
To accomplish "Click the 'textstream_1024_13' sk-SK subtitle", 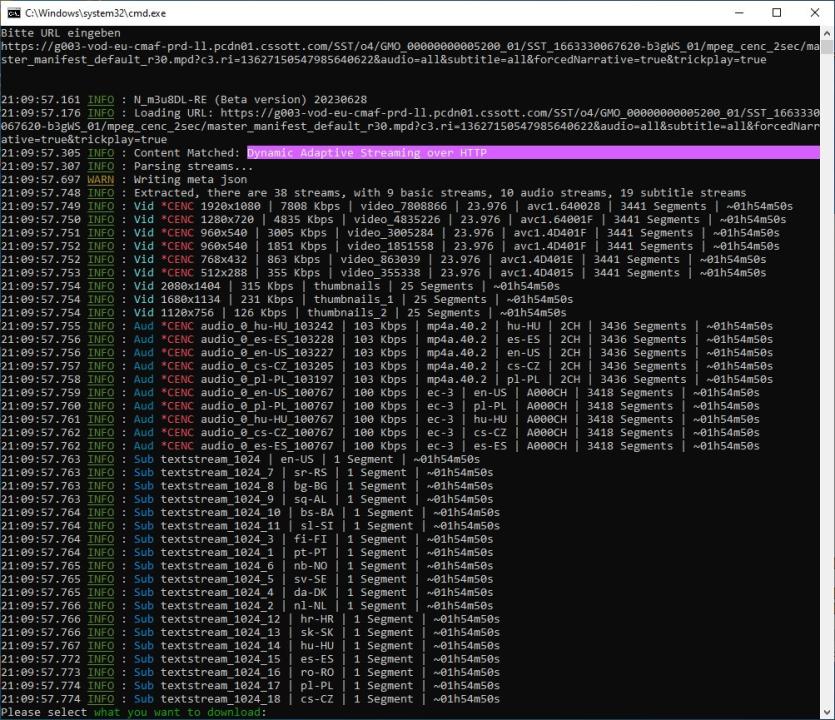I will [x=250, y=632].
